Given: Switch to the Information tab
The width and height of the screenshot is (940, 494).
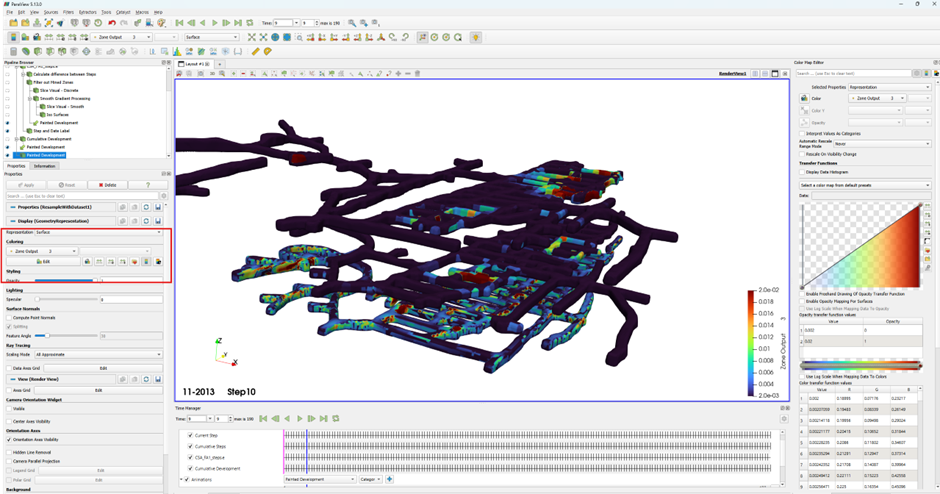Looking at the screenshot, I should [x=44, y=166].
